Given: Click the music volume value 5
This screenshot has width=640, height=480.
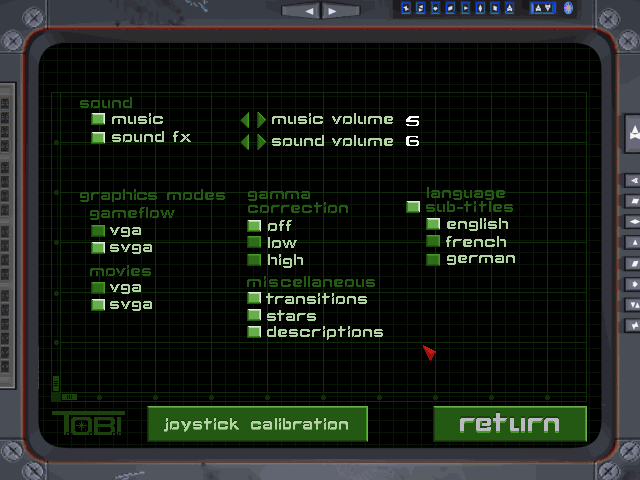Looking at the screenshot, I should [x=412, y=121].
